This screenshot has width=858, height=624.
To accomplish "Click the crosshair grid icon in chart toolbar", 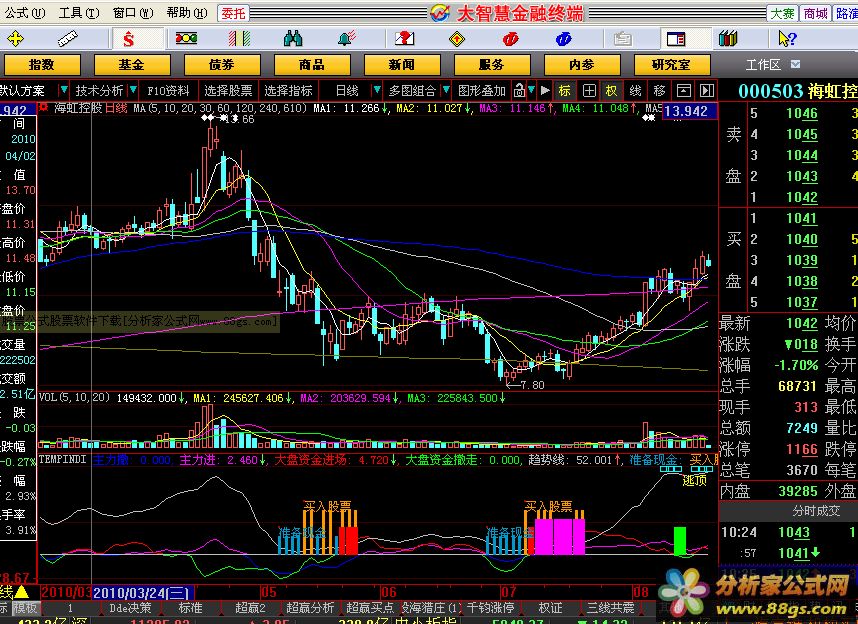I will 589,90.
